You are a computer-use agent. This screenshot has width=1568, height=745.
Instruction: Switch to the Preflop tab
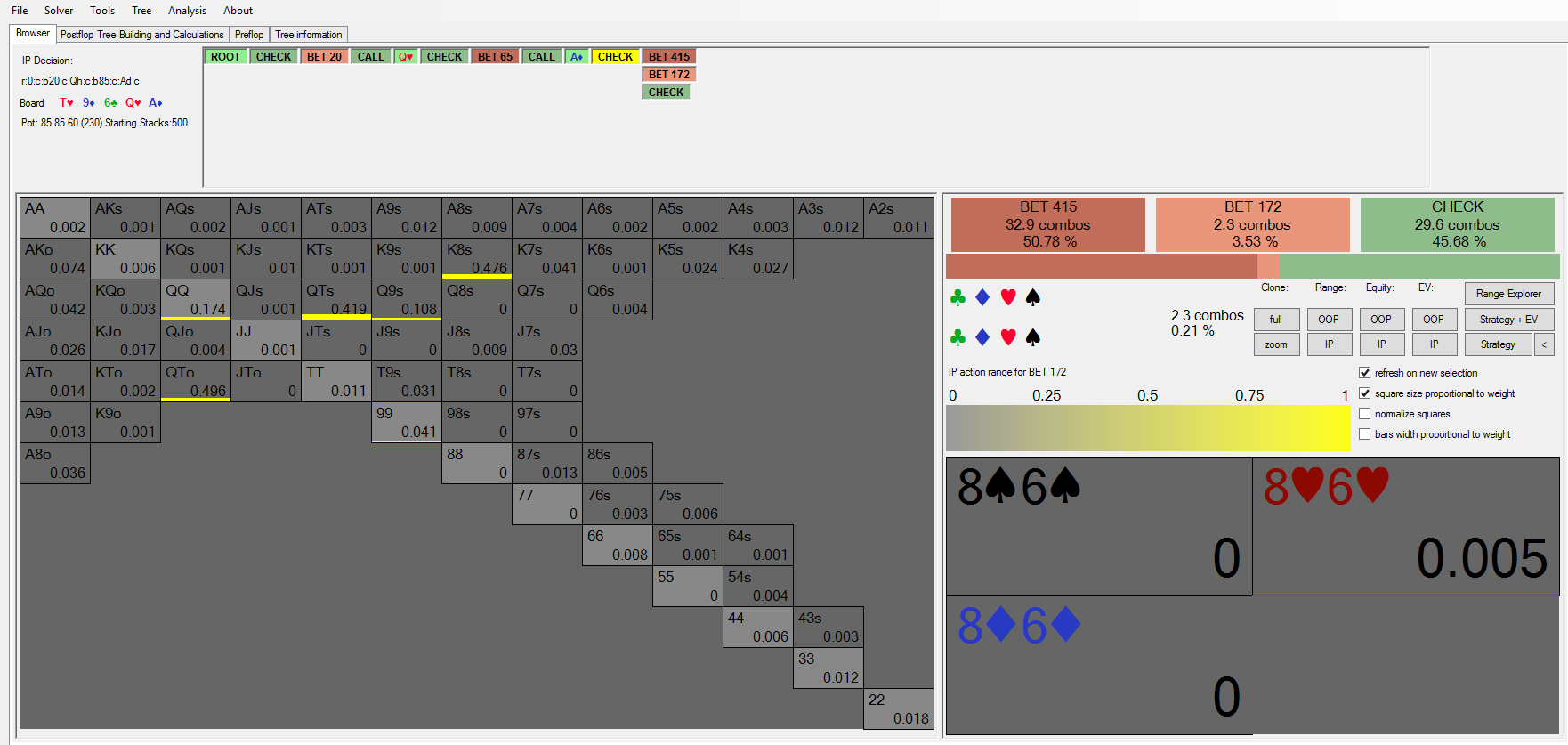pyautogui.click(x=249, y=35)
